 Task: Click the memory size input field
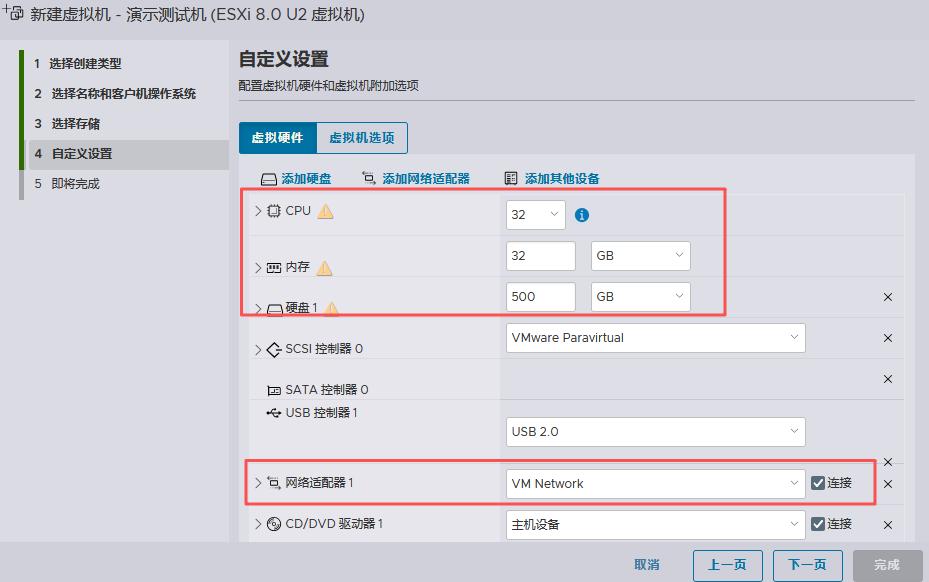click(540, 256)
